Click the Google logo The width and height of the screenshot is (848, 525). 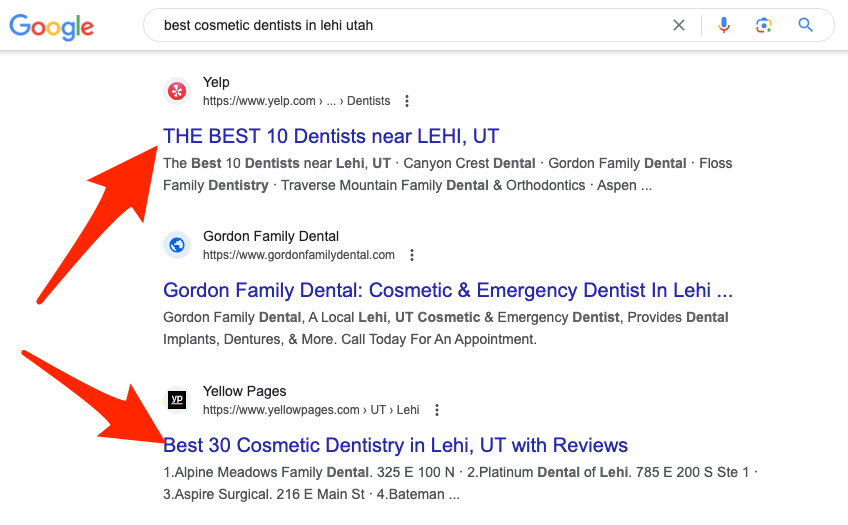51,26
